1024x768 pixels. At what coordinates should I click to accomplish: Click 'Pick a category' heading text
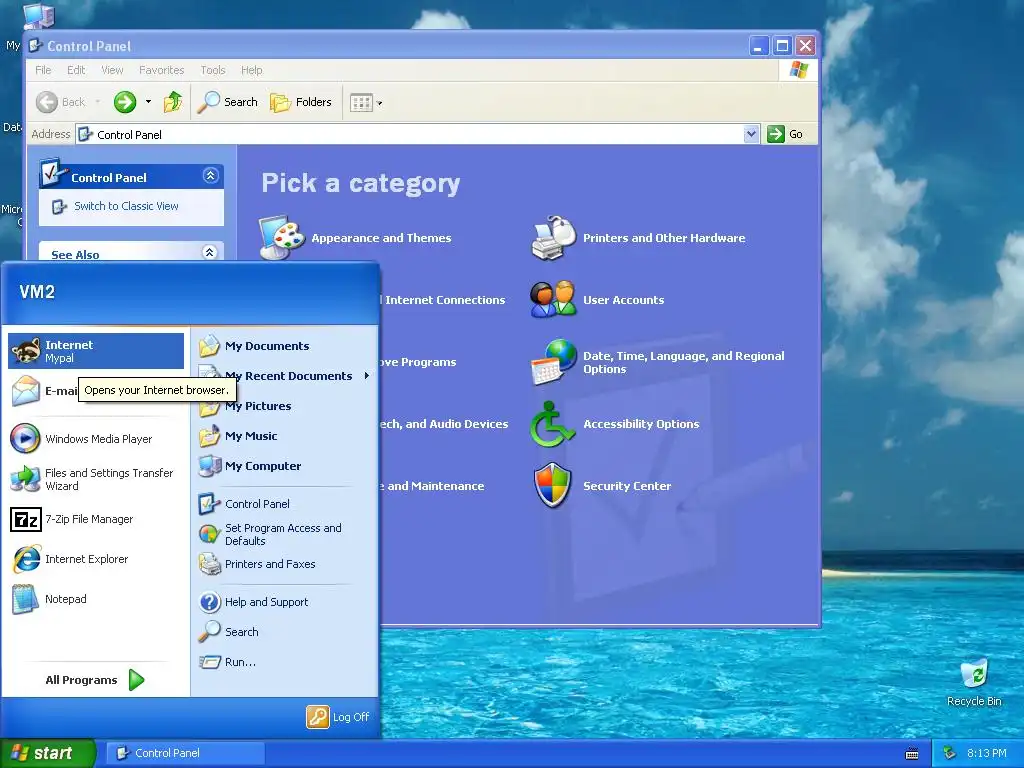click(x=360, y=184)
